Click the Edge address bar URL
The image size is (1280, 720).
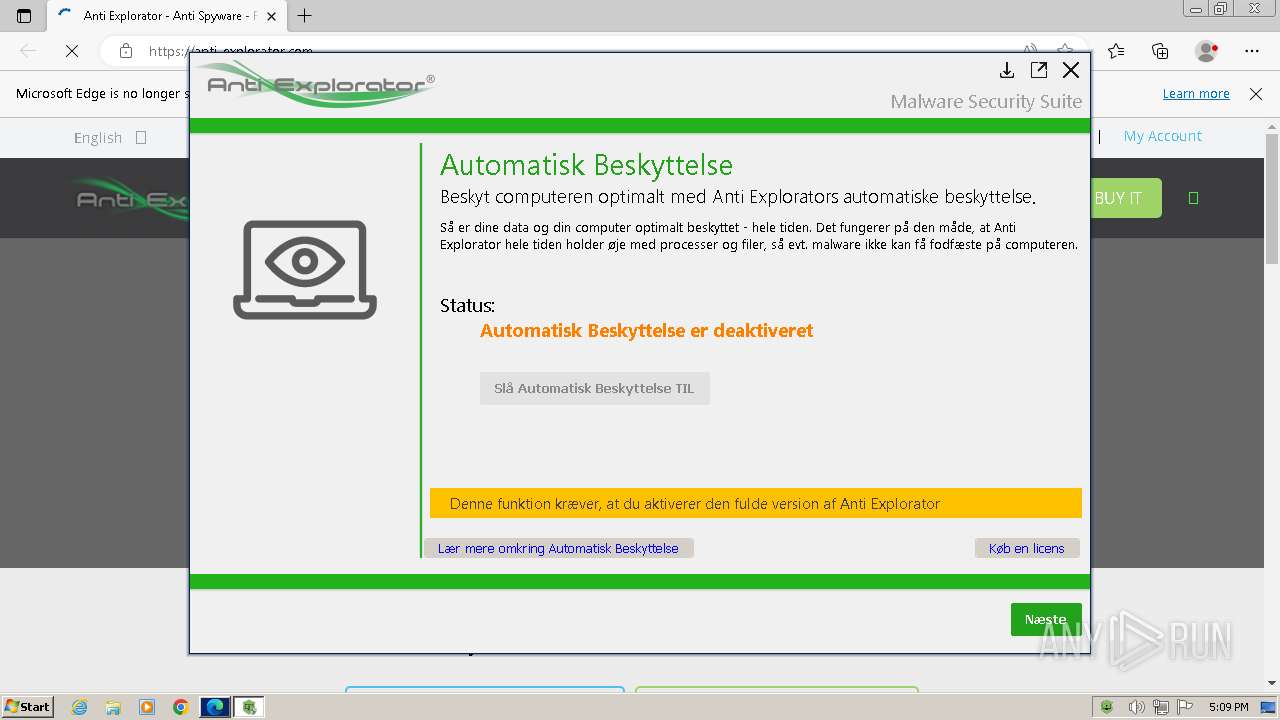[x=231, y=51]
